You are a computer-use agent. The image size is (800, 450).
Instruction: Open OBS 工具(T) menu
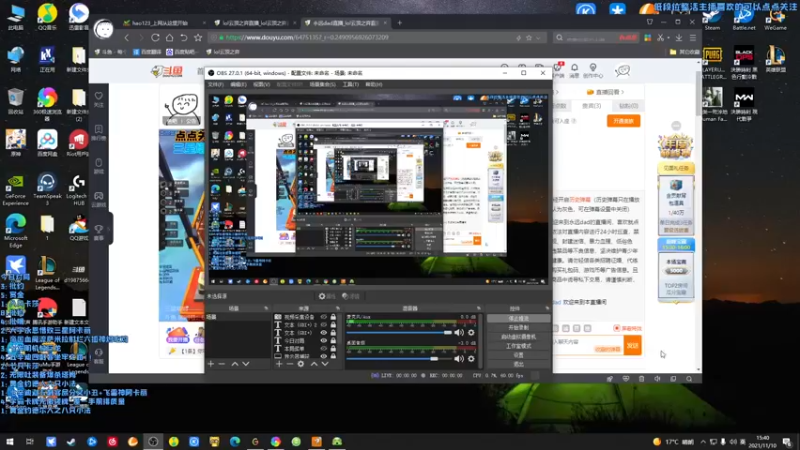[351, 84]
